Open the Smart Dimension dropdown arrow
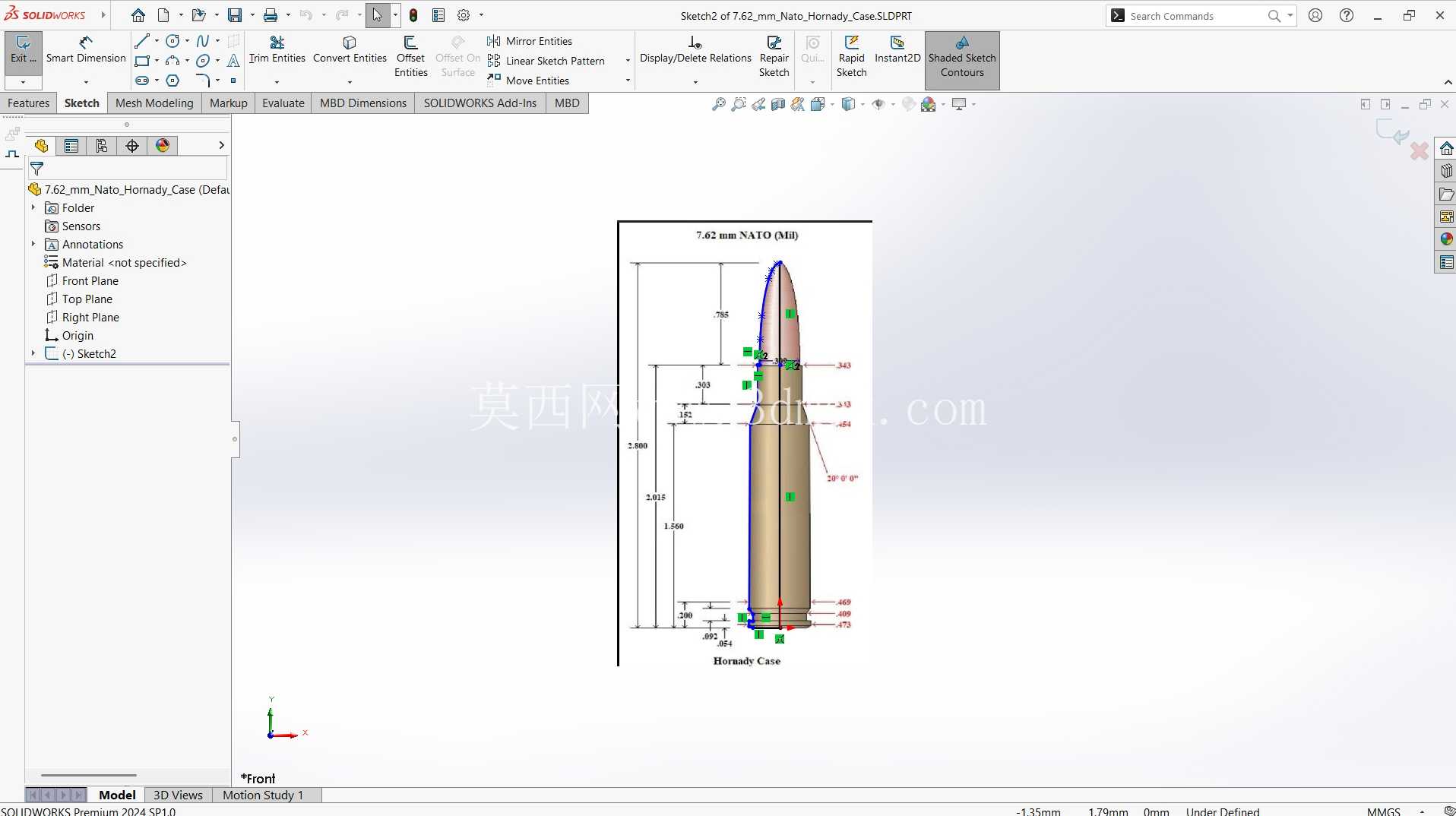This screenshot has width=1456, height=816. tap(86, 81)
